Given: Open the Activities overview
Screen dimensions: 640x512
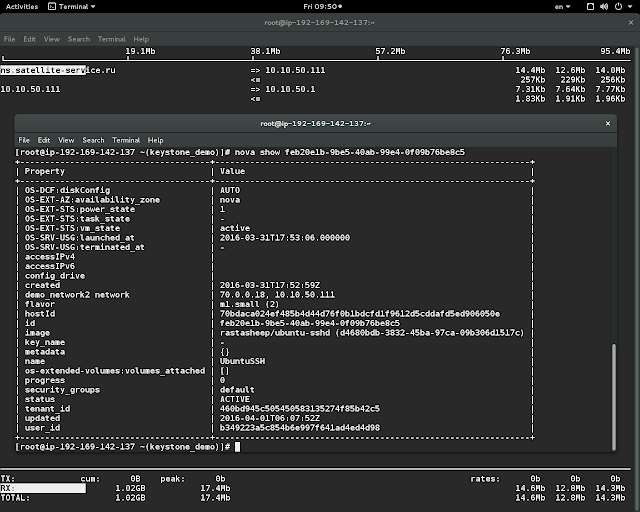Looking at the screenshot, I should pos(22,7).
